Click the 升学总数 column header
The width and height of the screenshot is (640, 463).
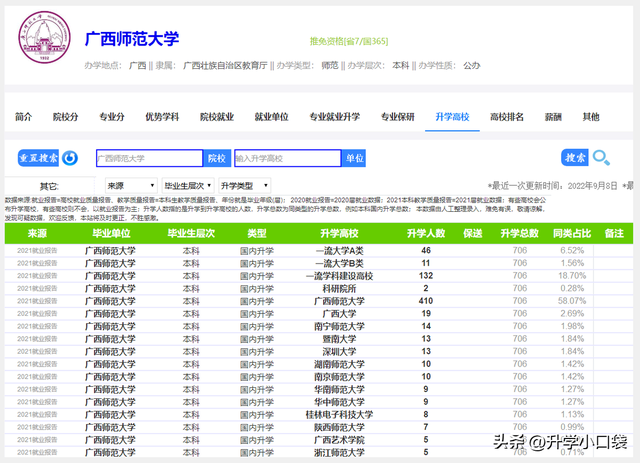coord(520,233)
